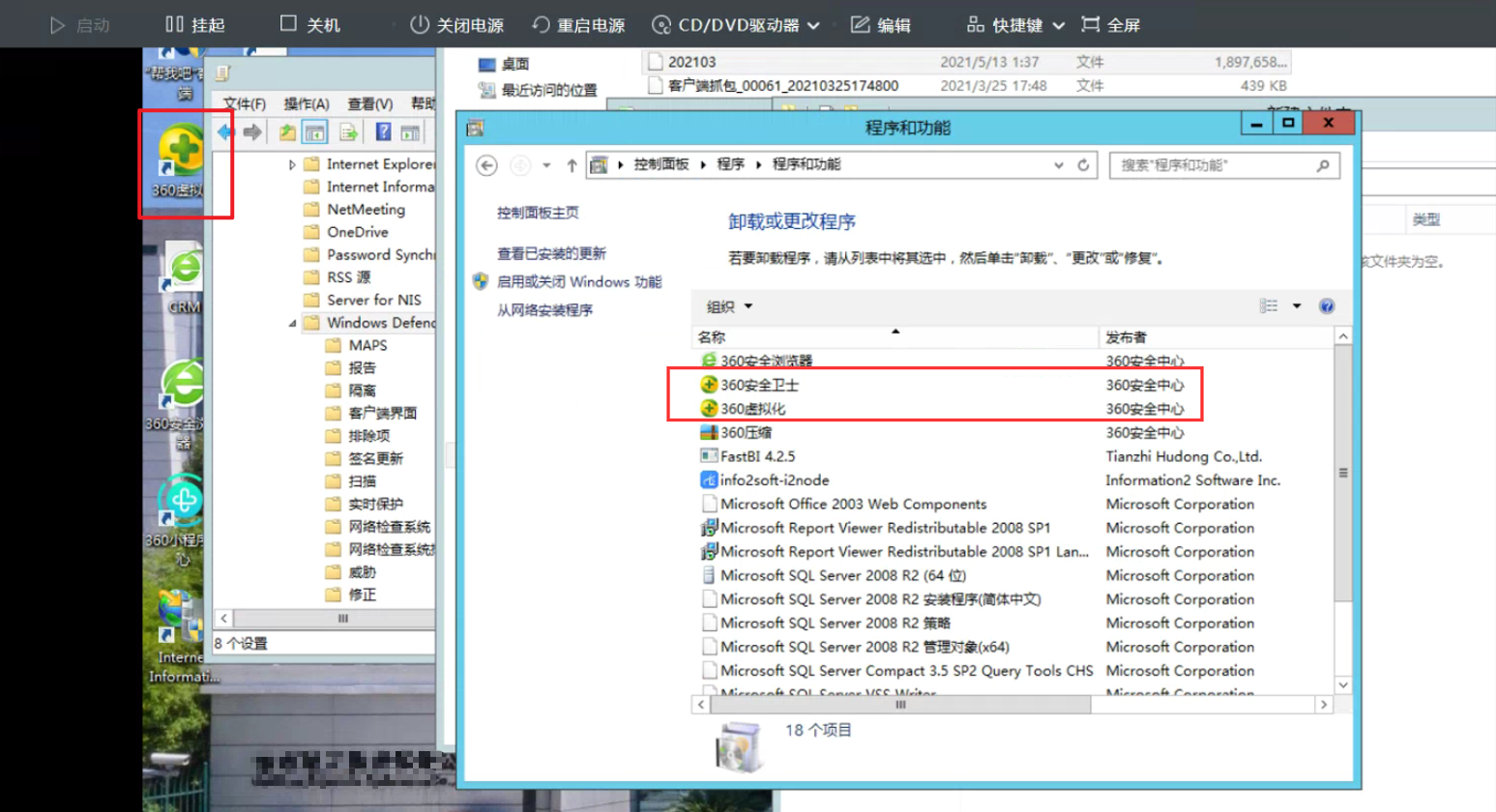
Task: Click 关机 (shut down) in the VM console bar
Action: (309, 24)
